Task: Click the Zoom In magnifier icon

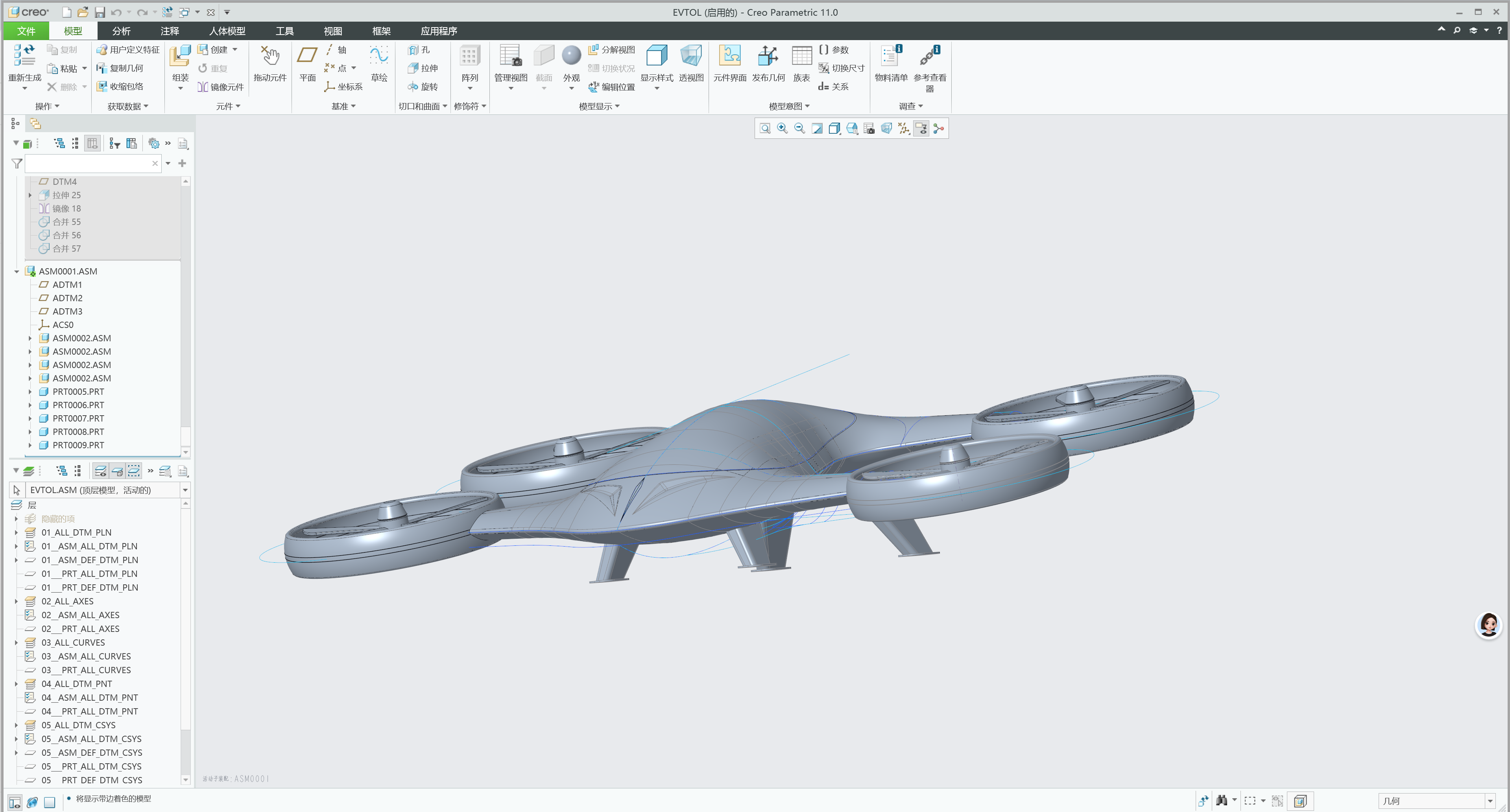Action: tap(782, 128)
